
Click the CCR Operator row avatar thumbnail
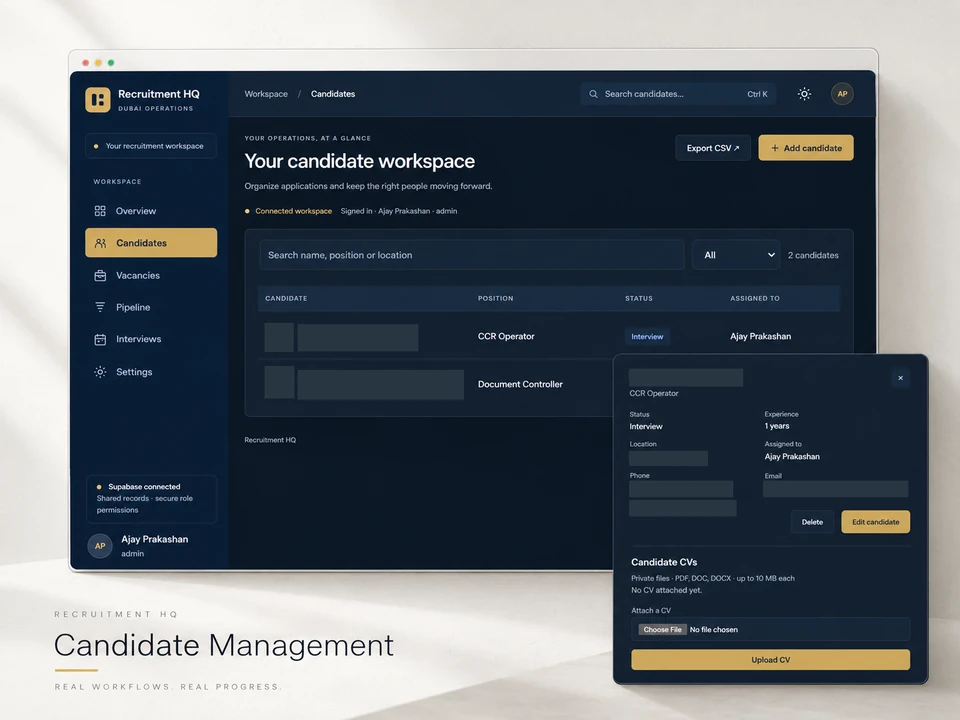click(279, 337)
